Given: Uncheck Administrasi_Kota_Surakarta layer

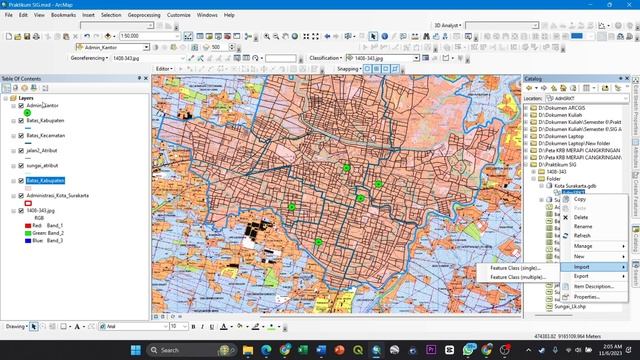Looking at the screenshot, I should click(x=21, y=196).
